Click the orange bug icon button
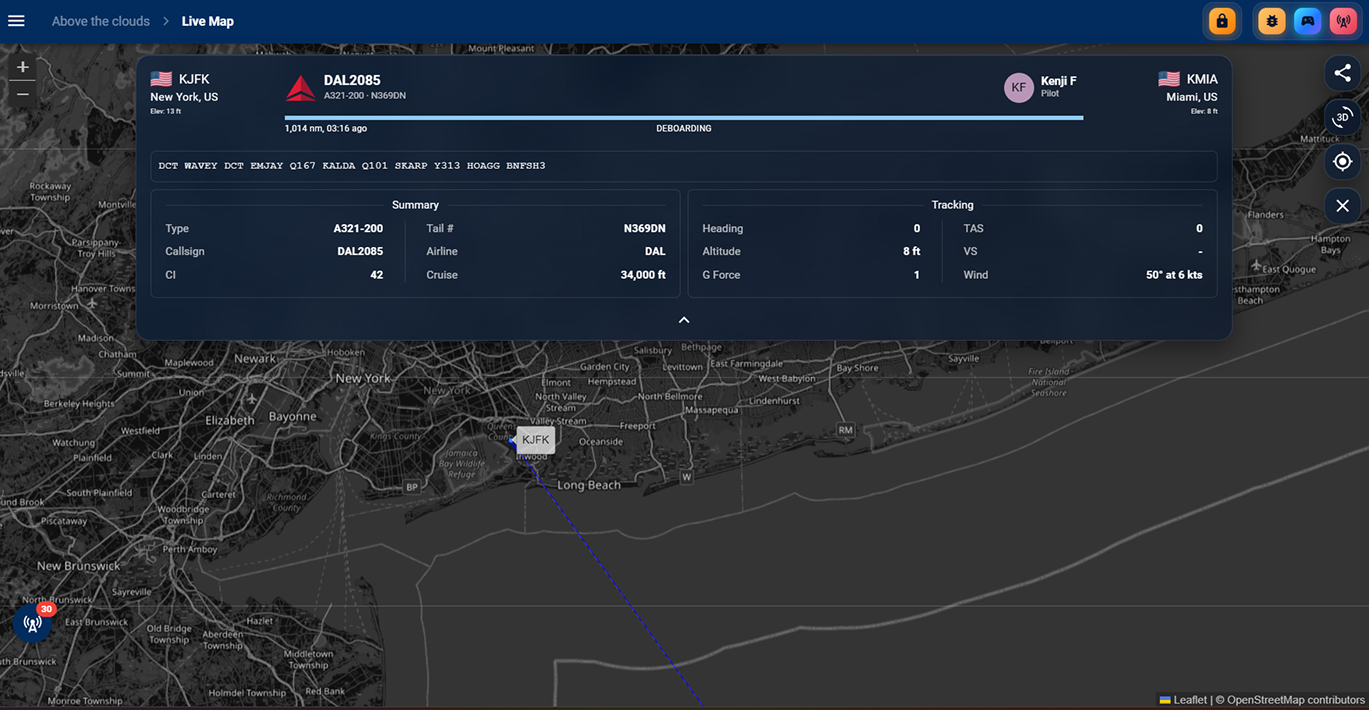The image size is (1369, 710). click(1272, 21)
